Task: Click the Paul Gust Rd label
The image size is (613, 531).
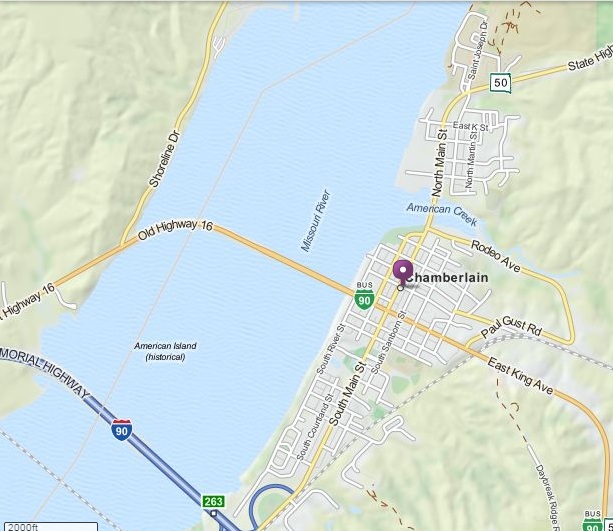Action: click(511, 326)
